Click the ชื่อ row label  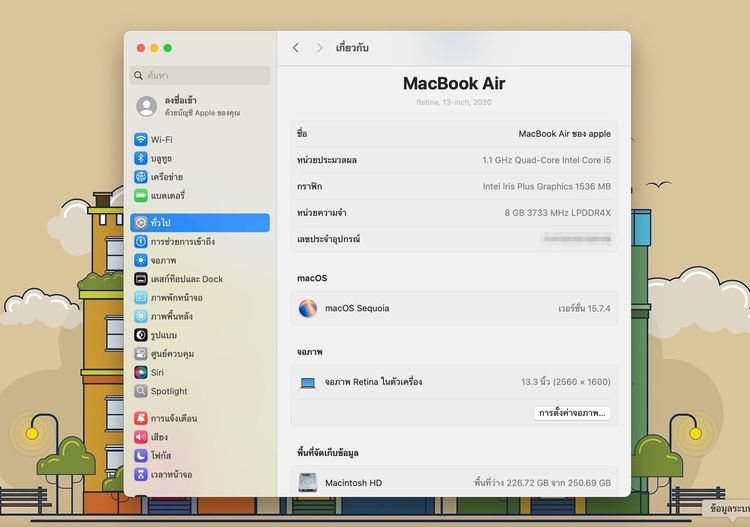point(302,133)
